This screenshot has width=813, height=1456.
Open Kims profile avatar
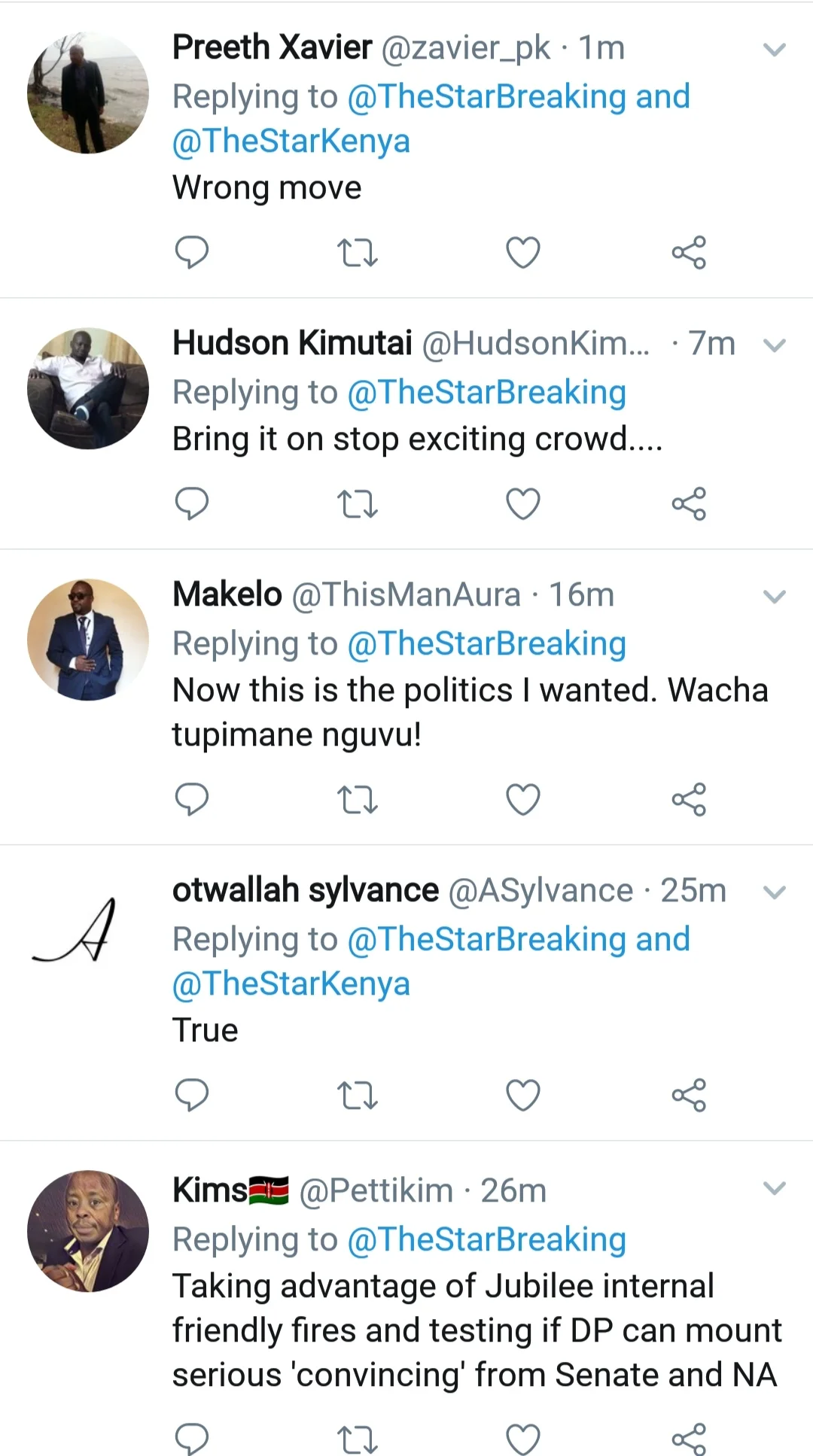point(88,1231)
